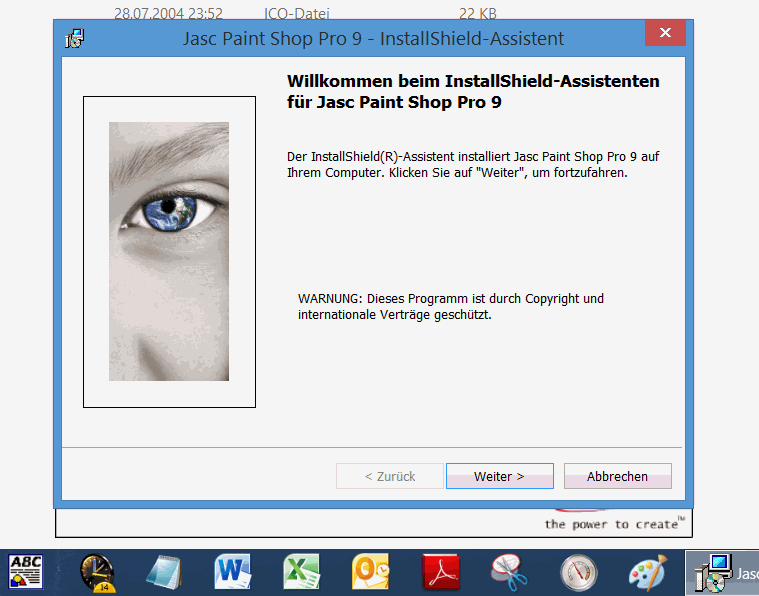
Task: Click the WARNUNG copyright text
Action: [x=450, y=306]
